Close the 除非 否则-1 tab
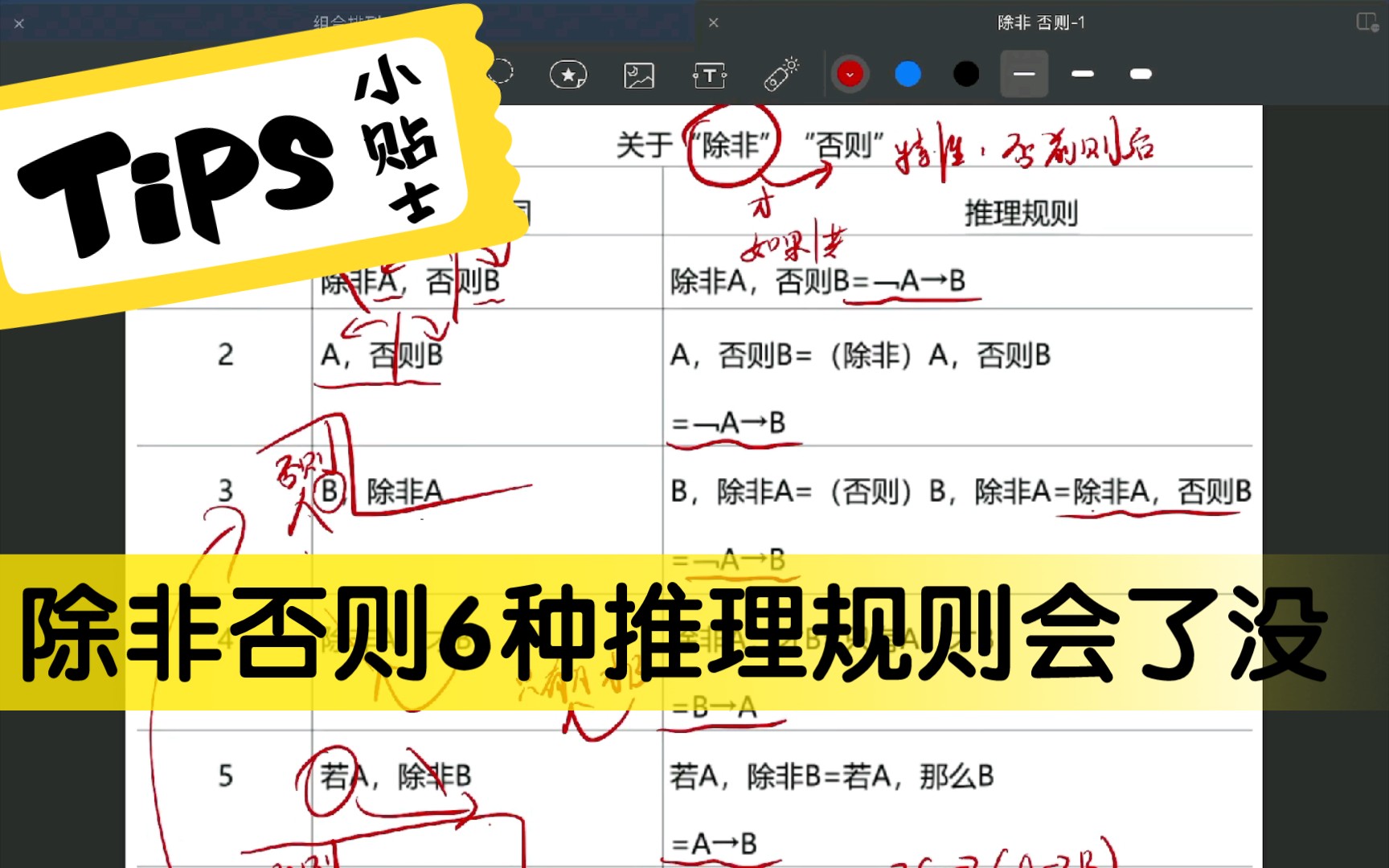Viewport: 1389px width, 868px height. click(713, 23)
